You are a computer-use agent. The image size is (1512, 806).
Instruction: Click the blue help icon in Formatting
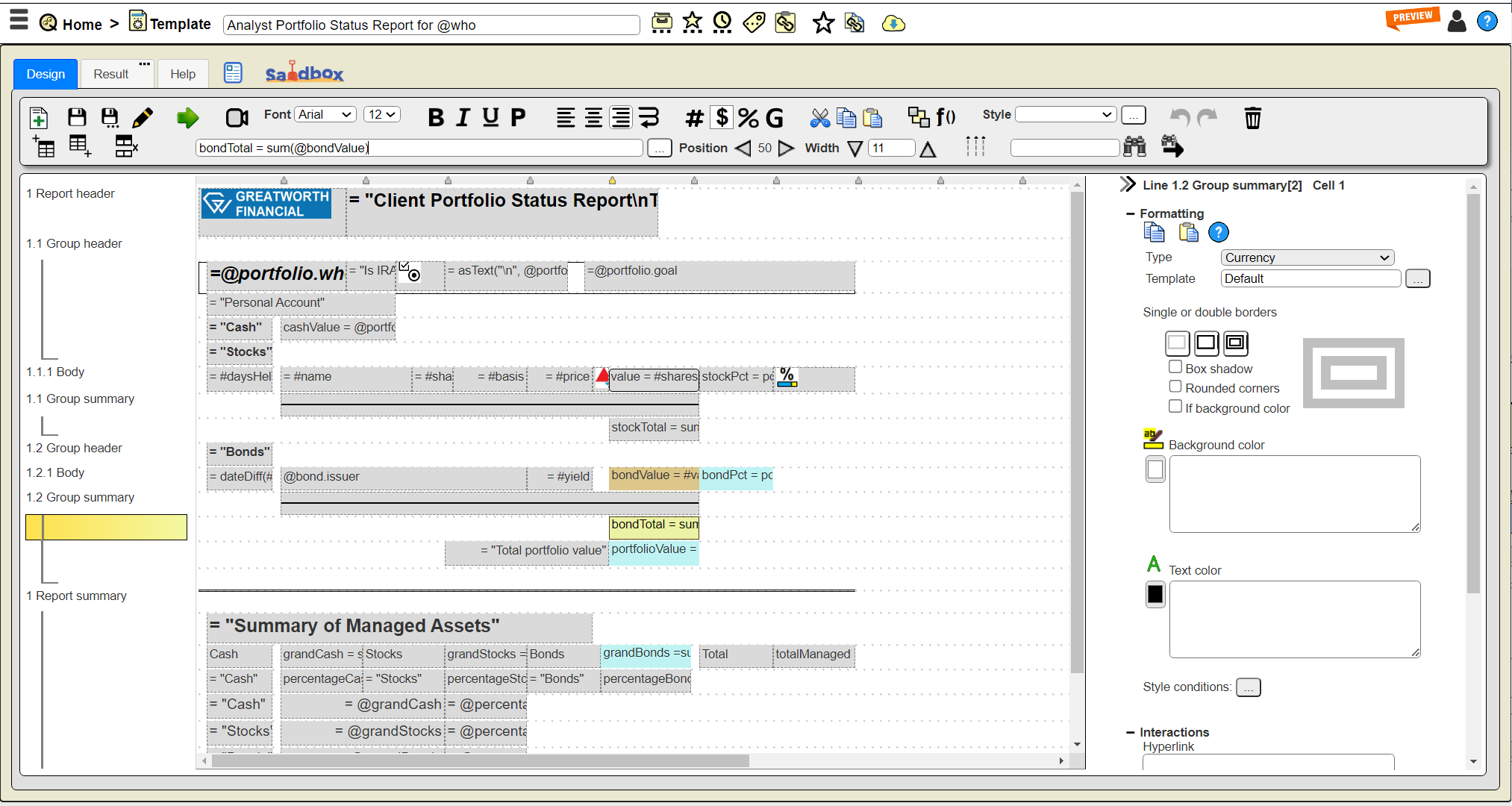[1218, 233]
